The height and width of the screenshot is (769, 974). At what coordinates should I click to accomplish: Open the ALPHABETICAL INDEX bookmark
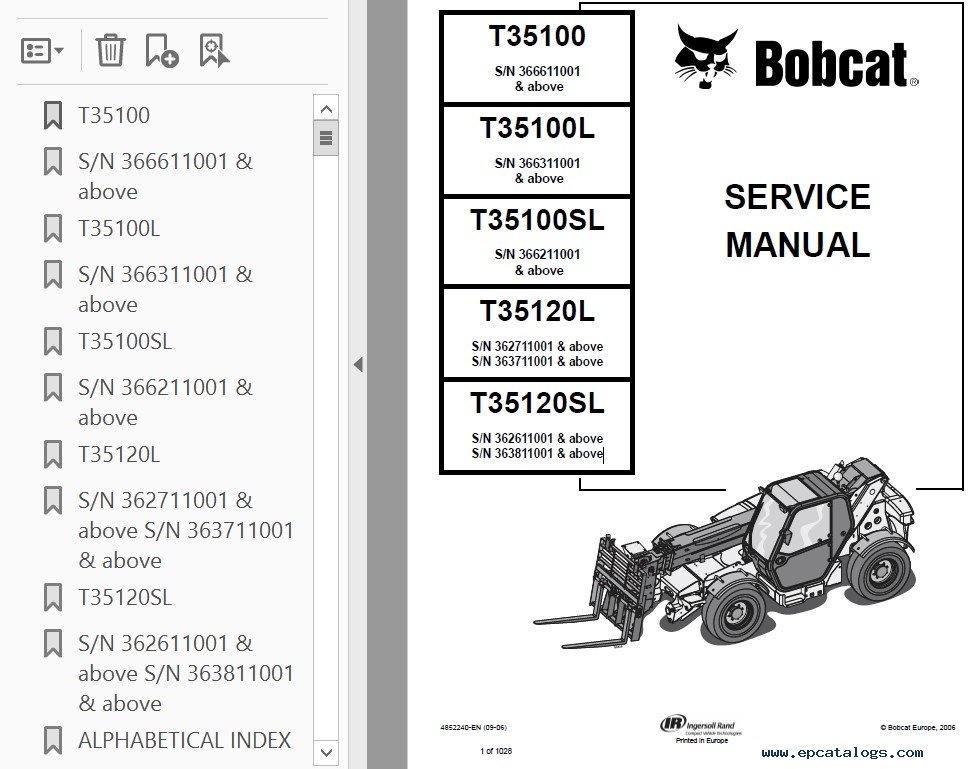[x=184, y=740]
